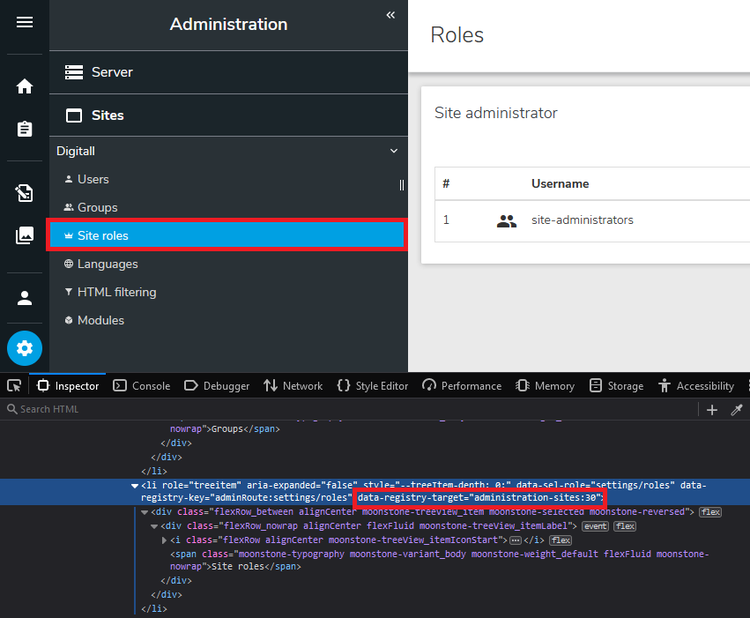Image resolution: width=750 pixels, height=618 pixels.
Task: Switch to the Debugger tab
Action: [x=217, y=386]
